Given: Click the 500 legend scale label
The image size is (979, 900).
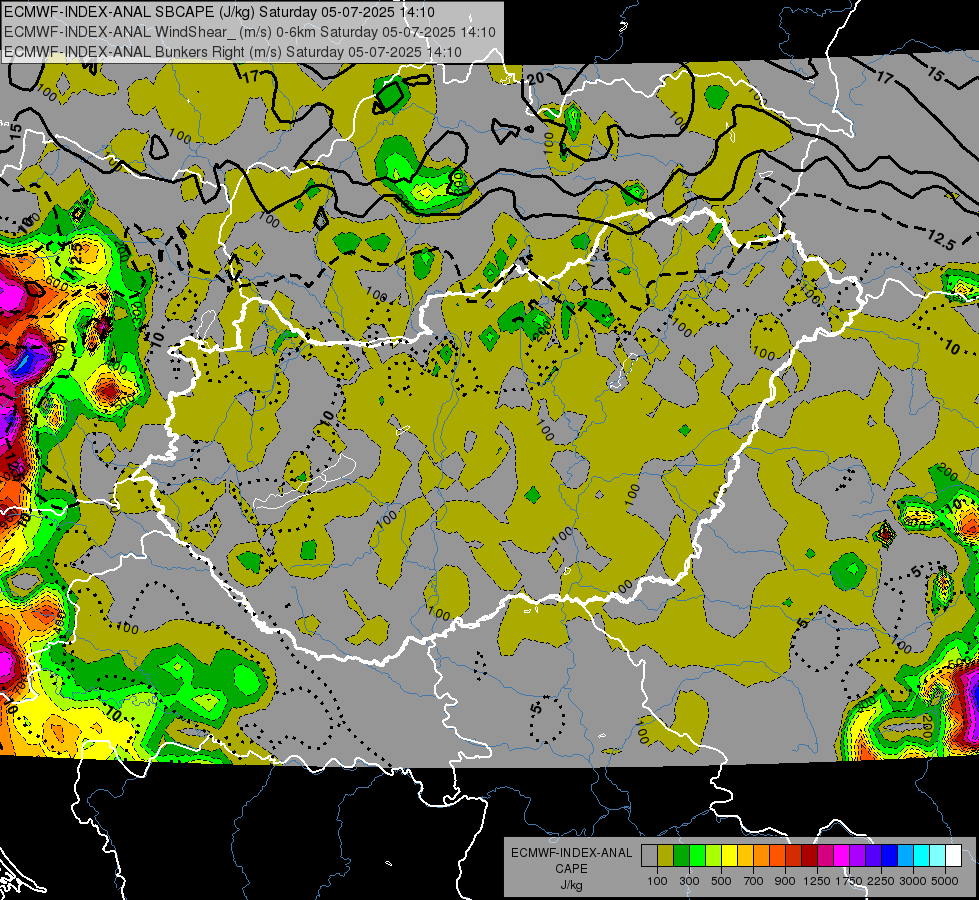Looking at the screenshot, I should 721,881.
